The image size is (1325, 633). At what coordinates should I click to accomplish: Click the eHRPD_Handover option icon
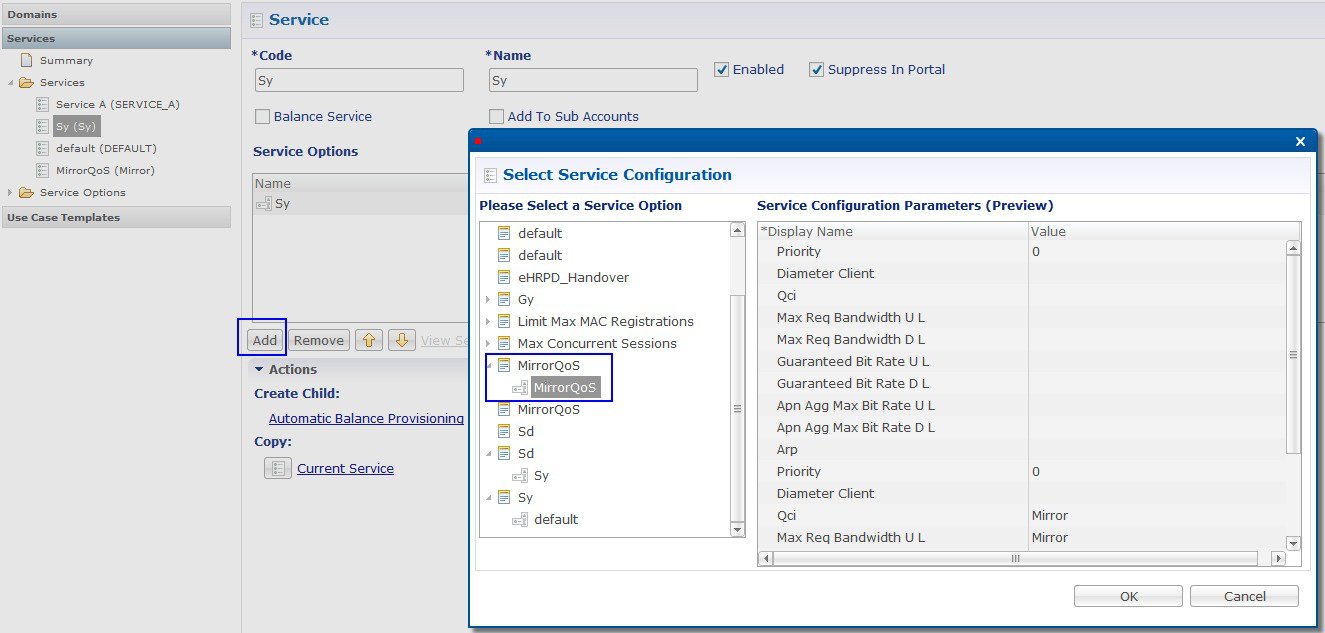point(504,277)
